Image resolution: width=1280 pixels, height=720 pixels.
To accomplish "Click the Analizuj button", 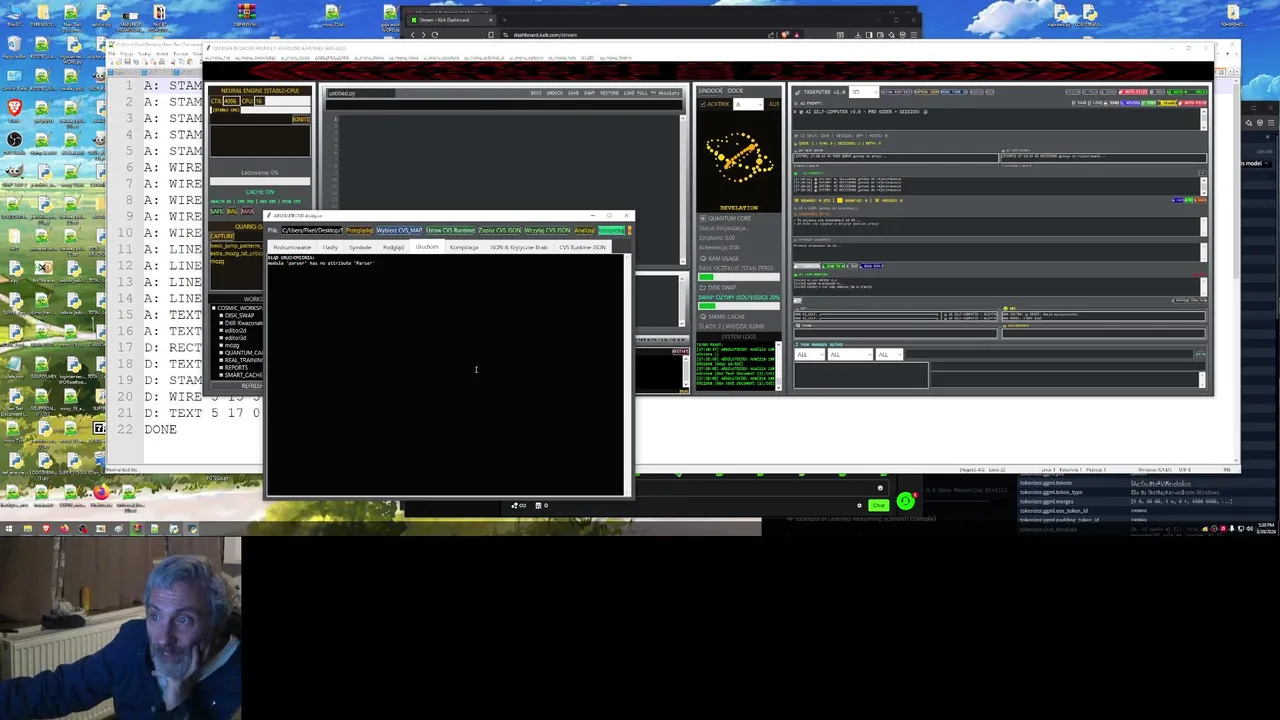I will click(584, 230).
